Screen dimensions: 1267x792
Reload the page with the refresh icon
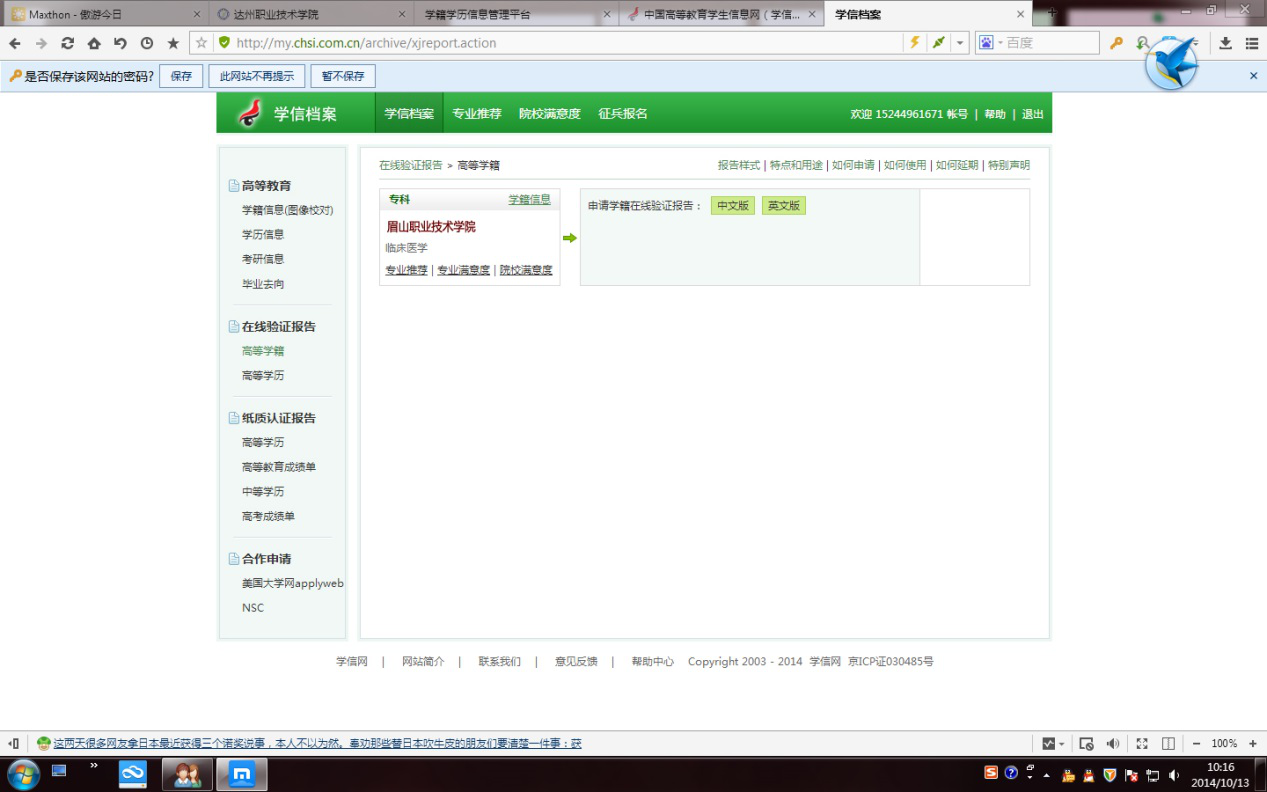coord(67,43)
